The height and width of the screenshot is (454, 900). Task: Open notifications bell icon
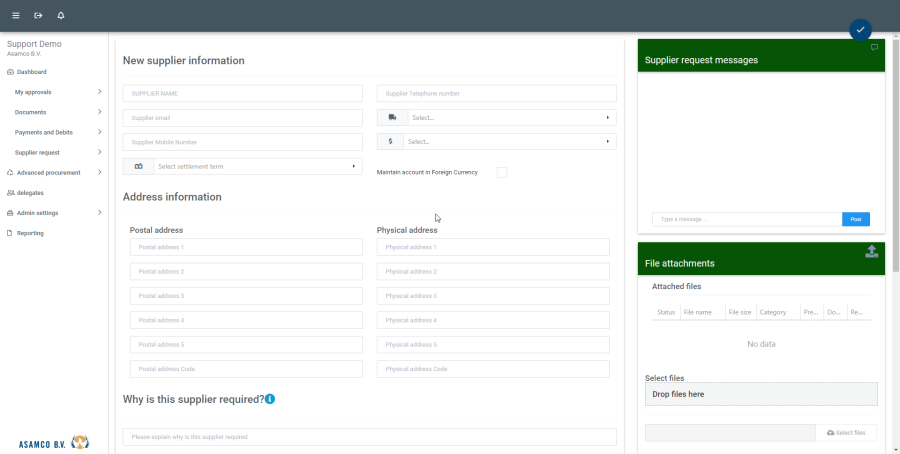pos(61,16)
